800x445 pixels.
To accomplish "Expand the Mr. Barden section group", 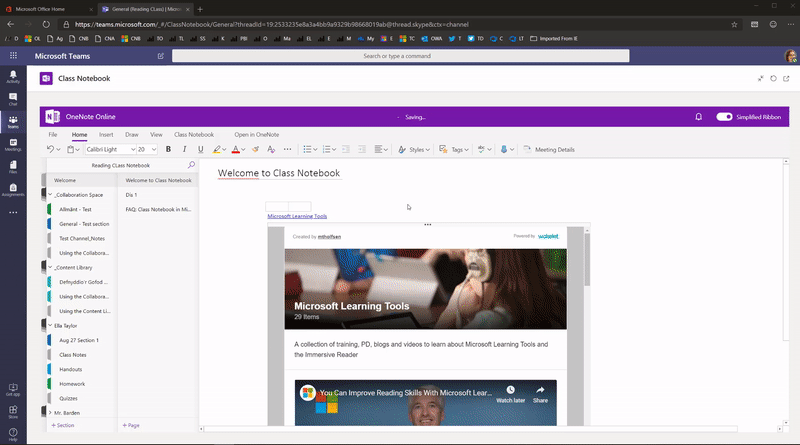I will (x=50, y=412).
